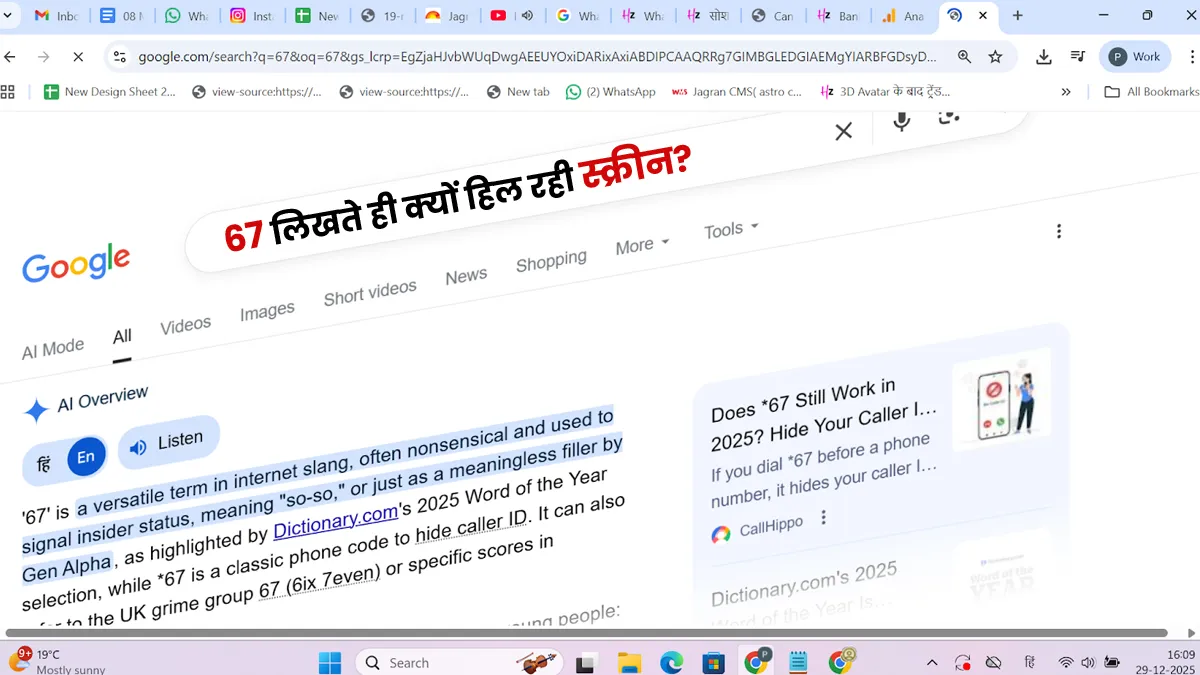Click the horizontal scrollbar at the page bottom
This screenshot has width=1200, height=675.
[586, 633]
